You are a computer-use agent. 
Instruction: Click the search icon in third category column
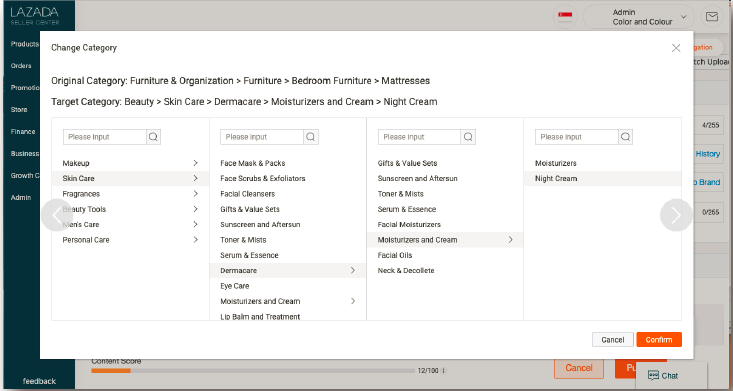[468, 137]
